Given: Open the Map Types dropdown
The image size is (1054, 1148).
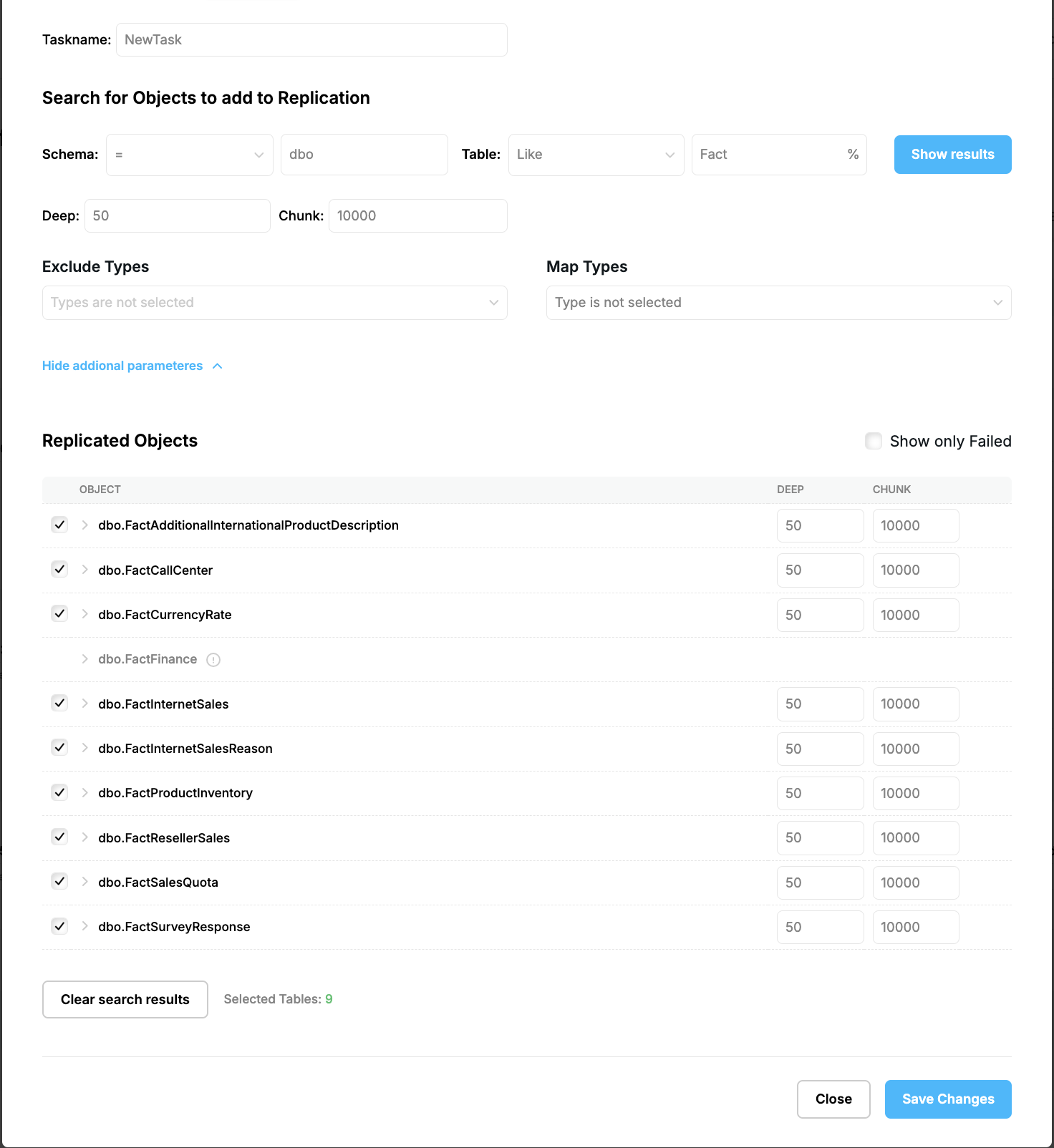Looking at the screenshot, I should coord(779,303).
